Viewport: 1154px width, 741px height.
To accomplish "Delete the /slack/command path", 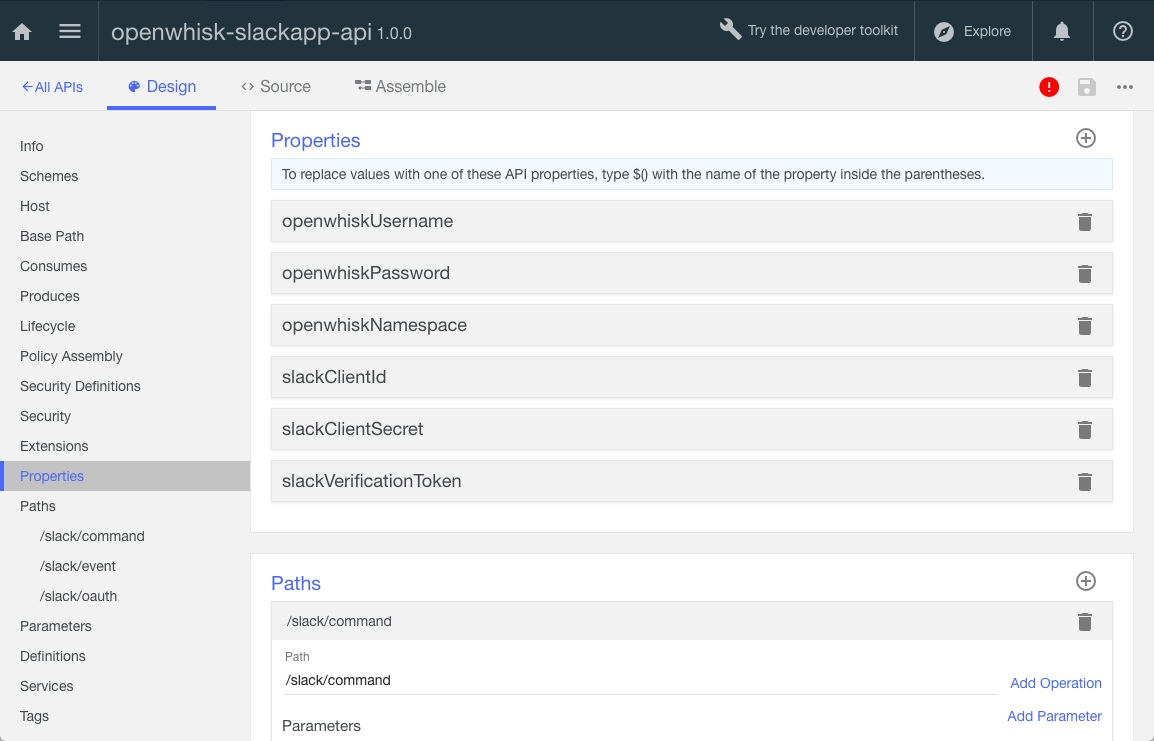I will tap(1084, 622).
